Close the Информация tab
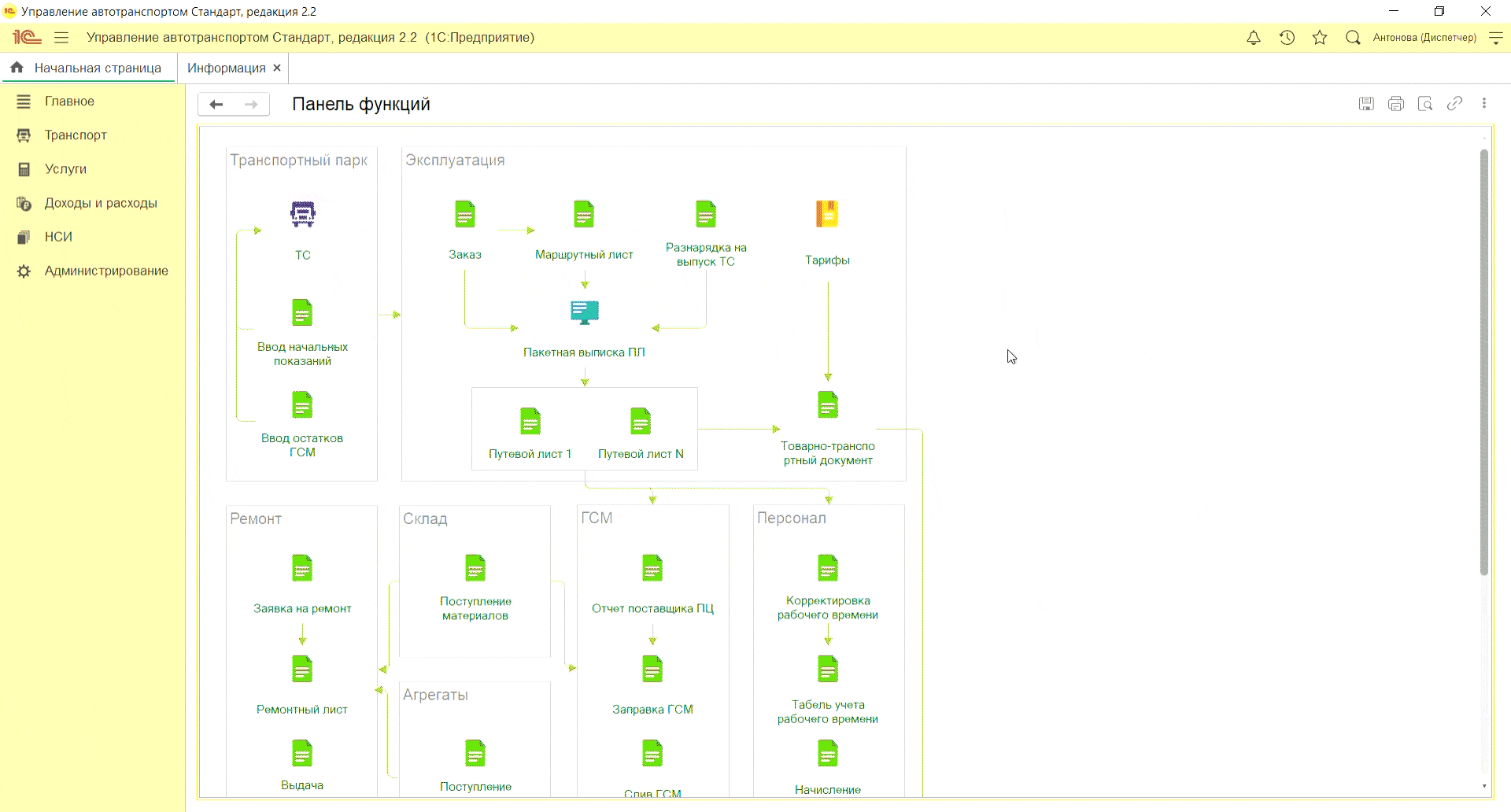 click(277, 68)
